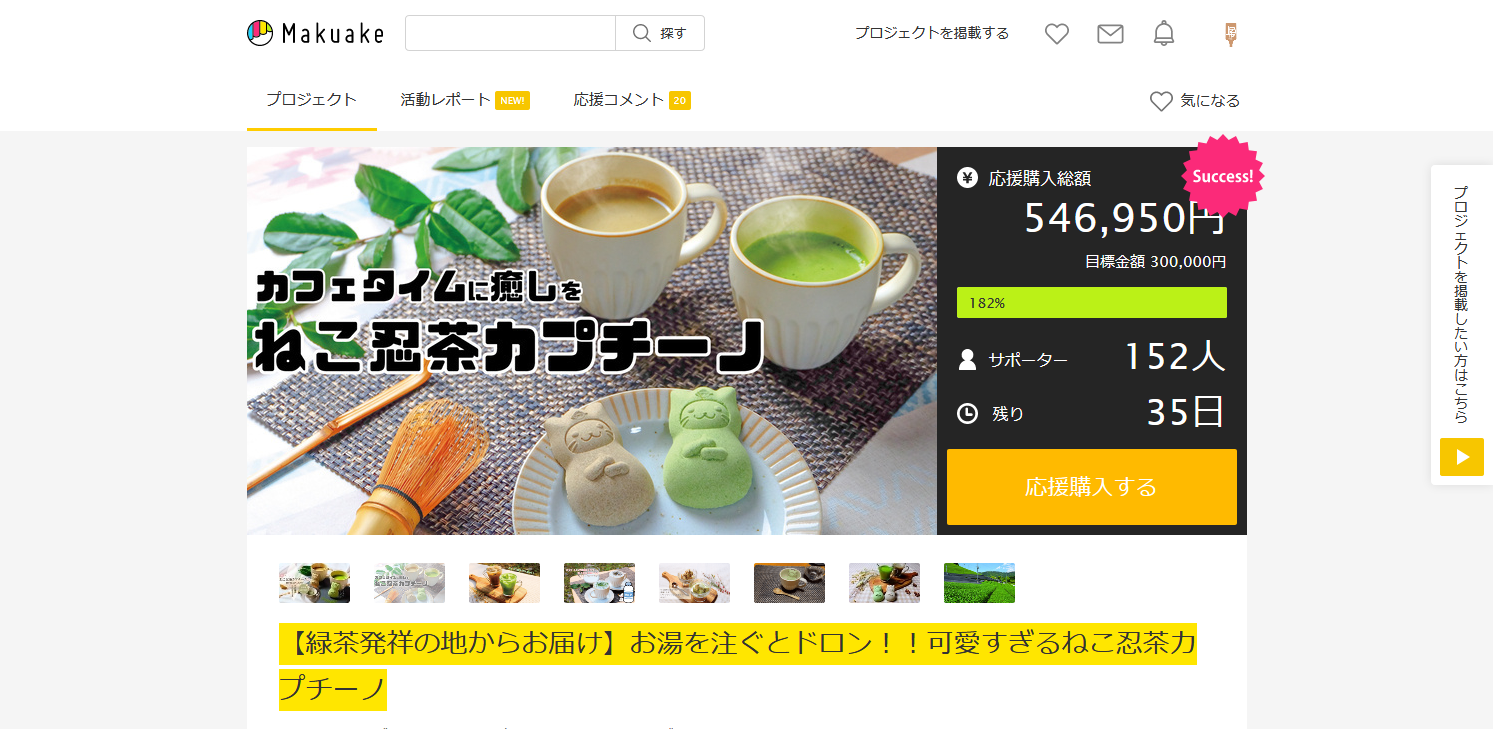Click the green 182% progress bar
1493x729 pixels.
pos(1091,302)
